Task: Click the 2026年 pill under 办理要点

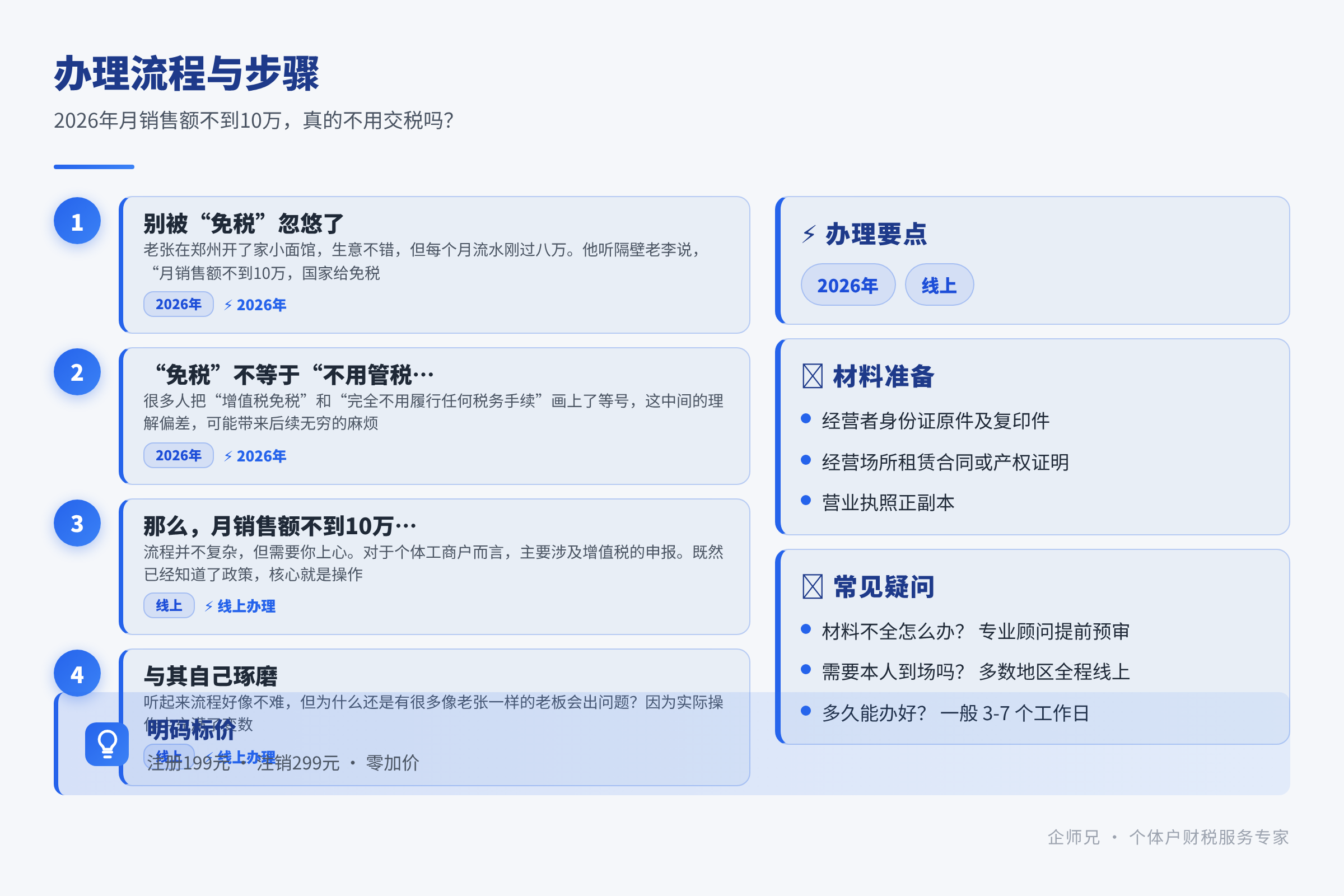Action: pos(848,284)
